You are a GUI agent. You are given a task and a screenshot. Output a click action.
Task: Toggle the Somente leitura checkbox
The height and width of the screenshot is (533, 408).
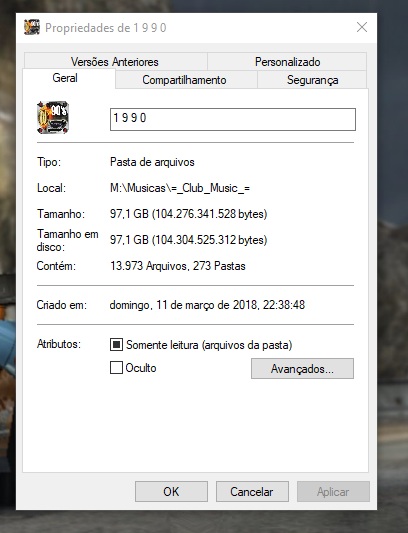tap(116, 345)
